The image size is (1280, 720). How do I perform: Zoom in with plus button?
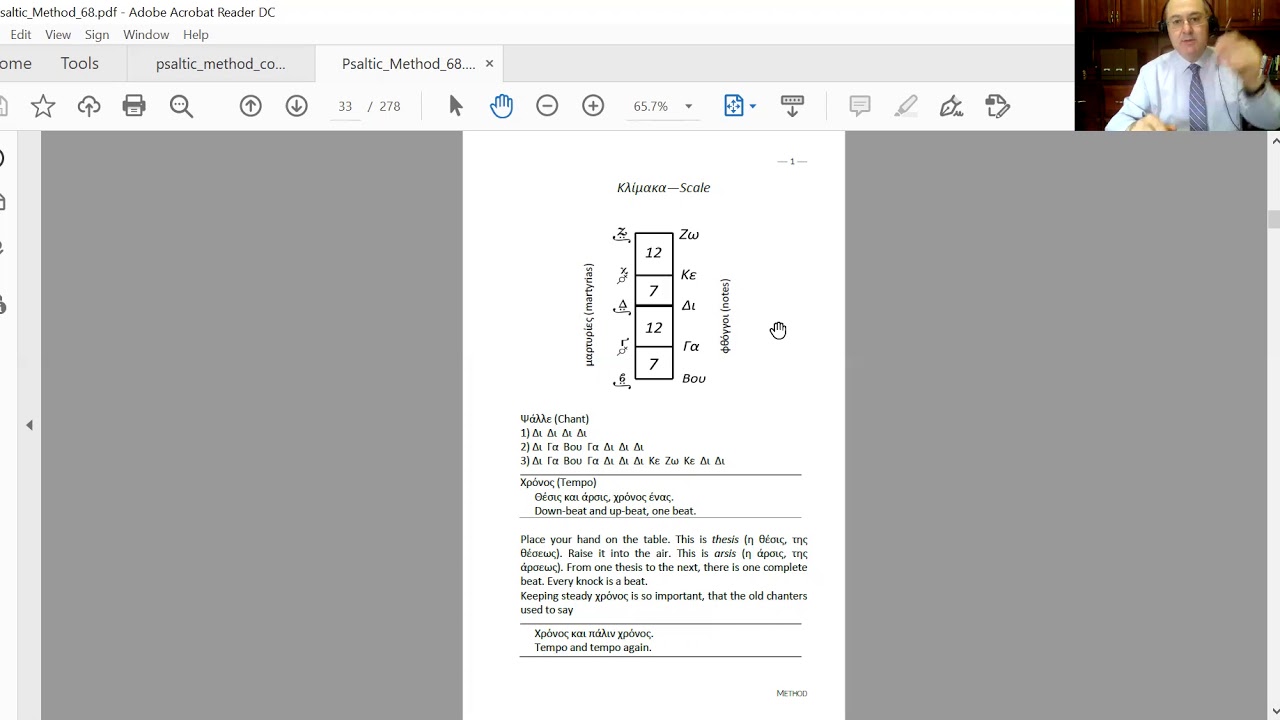tap(593, 106)
